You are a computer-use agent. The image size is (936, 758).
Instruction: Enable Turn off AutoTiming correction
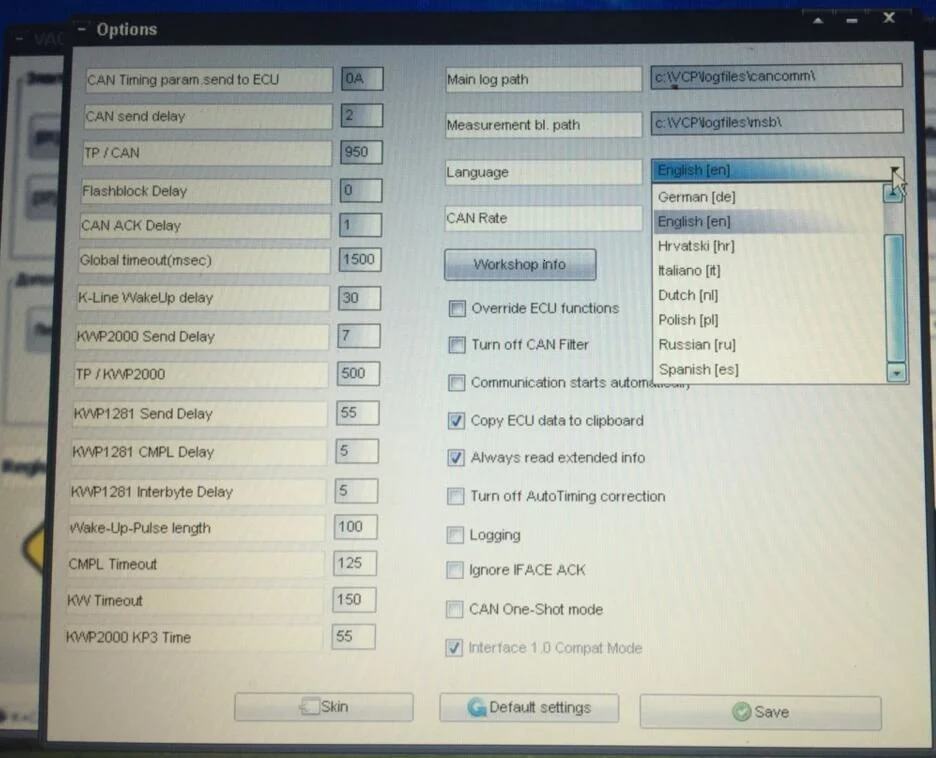click(455, 496)
